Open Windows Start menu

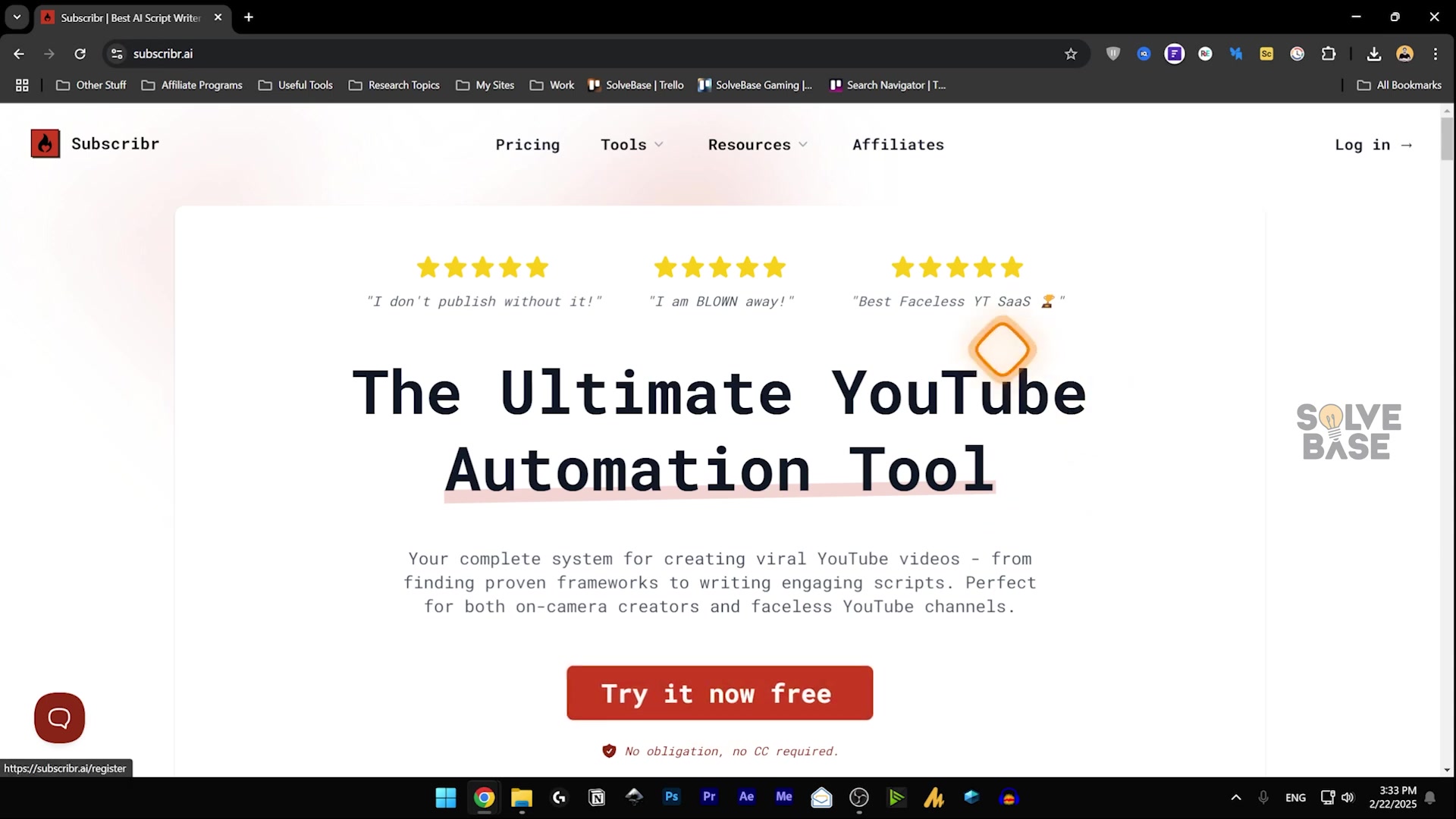tap(446, 797)
